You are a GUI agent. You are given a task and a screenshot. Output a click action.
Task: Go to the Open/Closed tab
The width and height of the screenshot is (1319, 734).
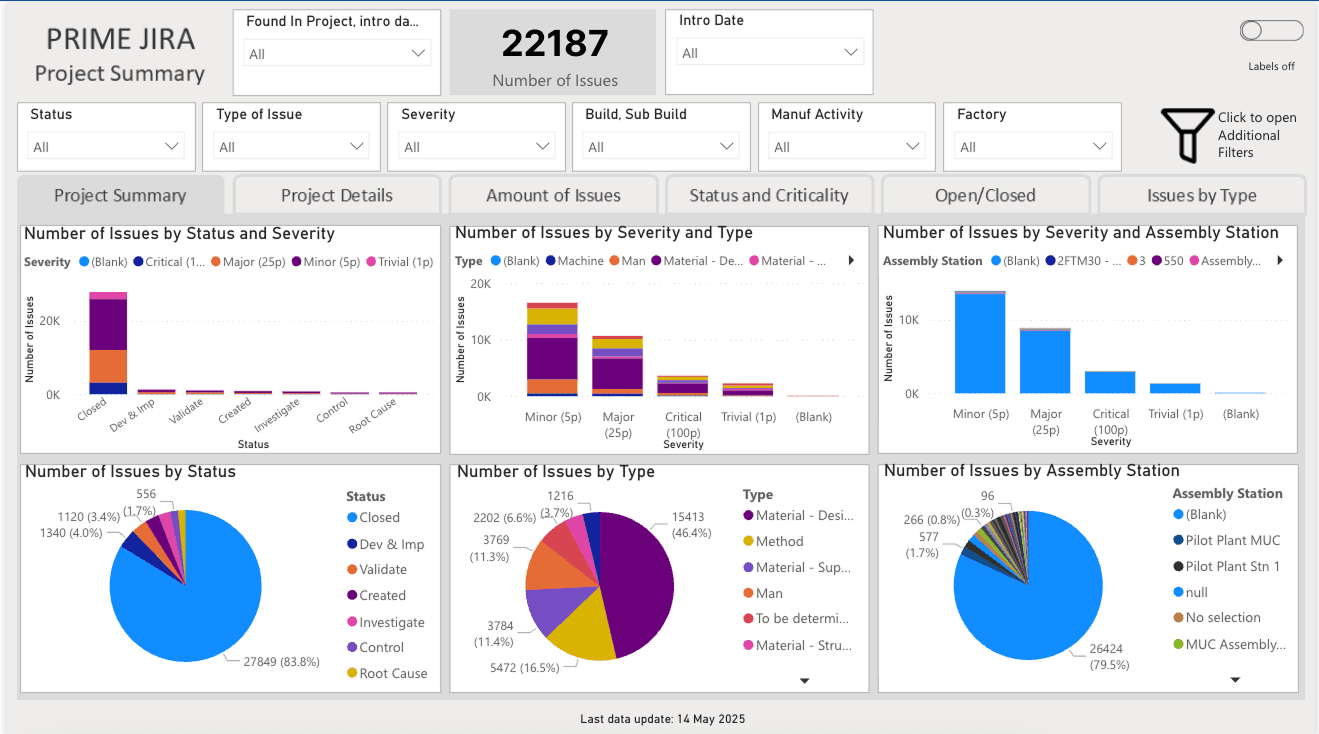(985, 195)
